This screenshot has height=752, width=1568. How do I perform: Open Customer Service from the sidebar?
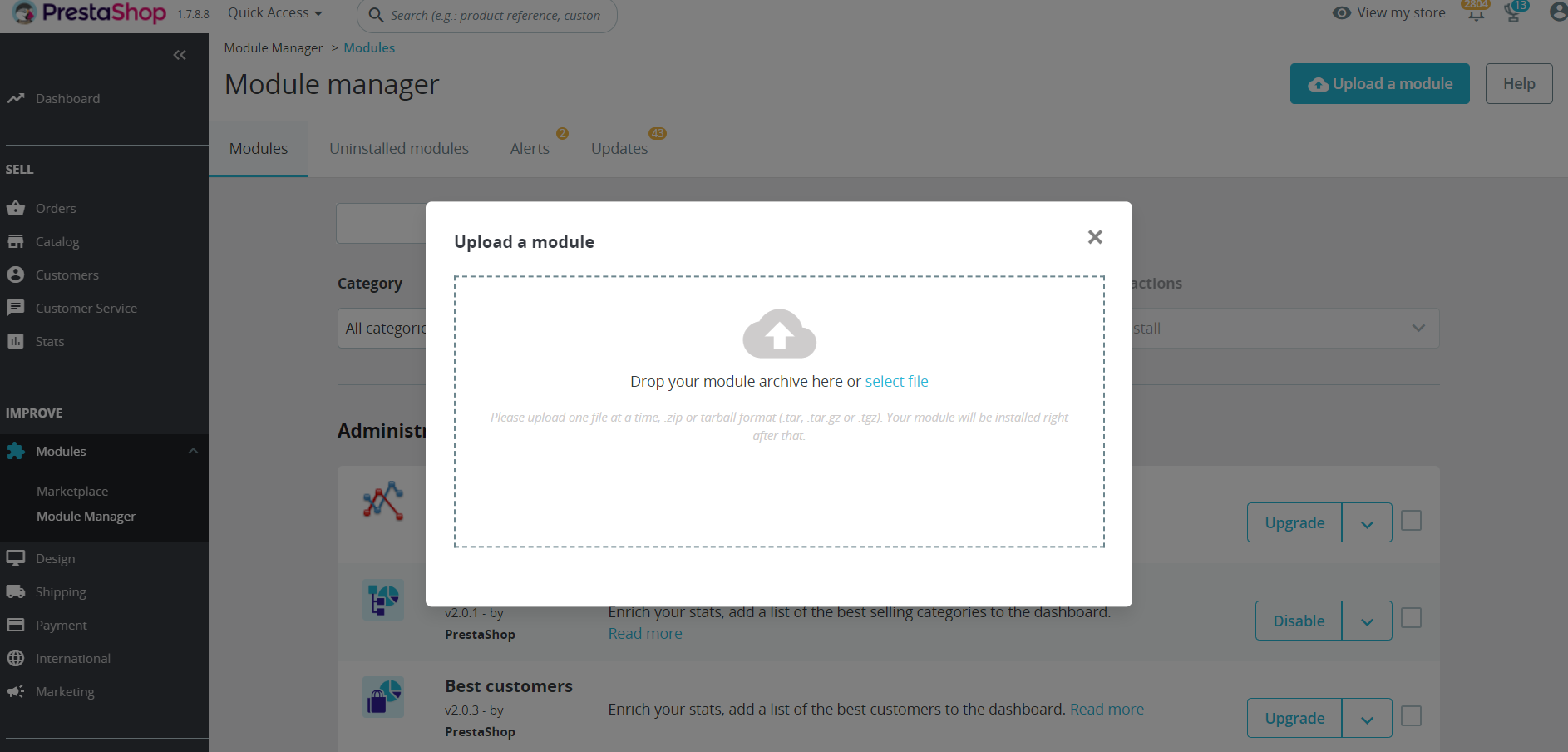coord(17,308)
